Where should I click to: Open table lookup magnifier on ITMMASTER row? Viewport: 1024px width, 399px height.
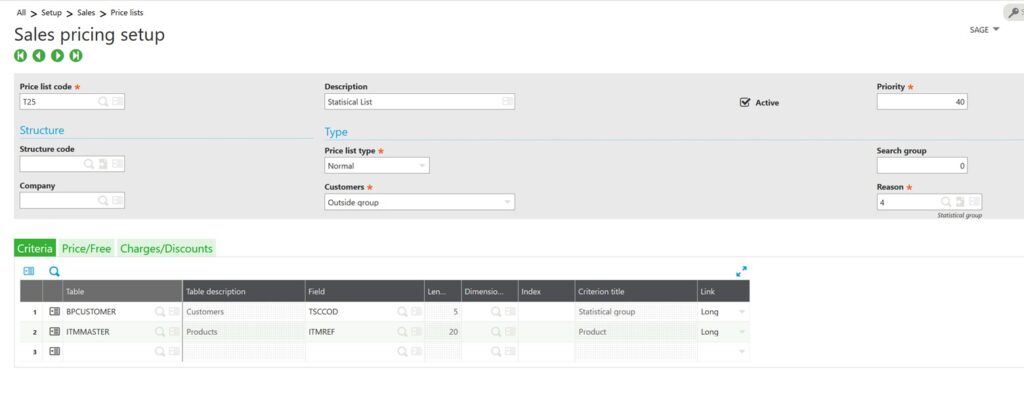coord(160,332)
